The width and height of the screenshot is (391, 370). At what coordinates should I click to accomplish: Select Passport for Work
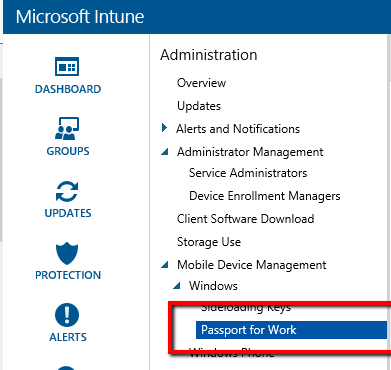click(x=291, y=330)
